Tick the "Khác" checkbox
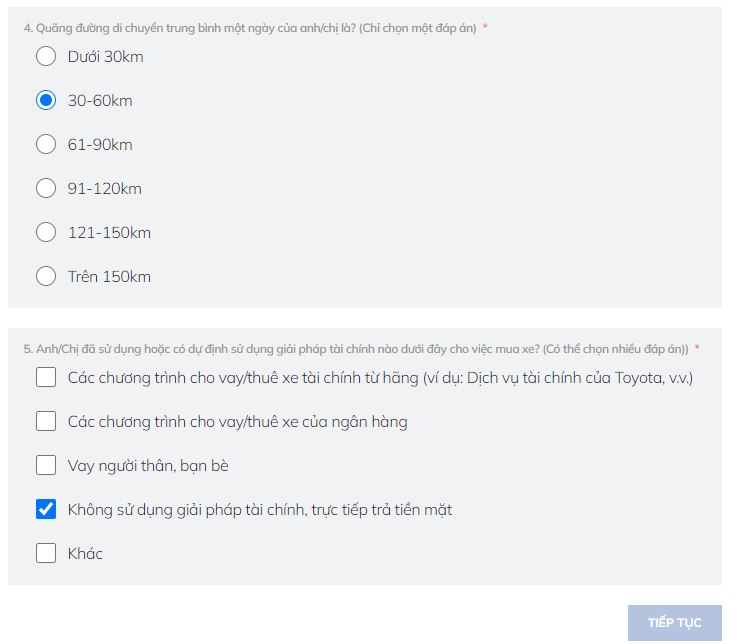This screenshot has width=737, height=644. click(x=46, y=553)
